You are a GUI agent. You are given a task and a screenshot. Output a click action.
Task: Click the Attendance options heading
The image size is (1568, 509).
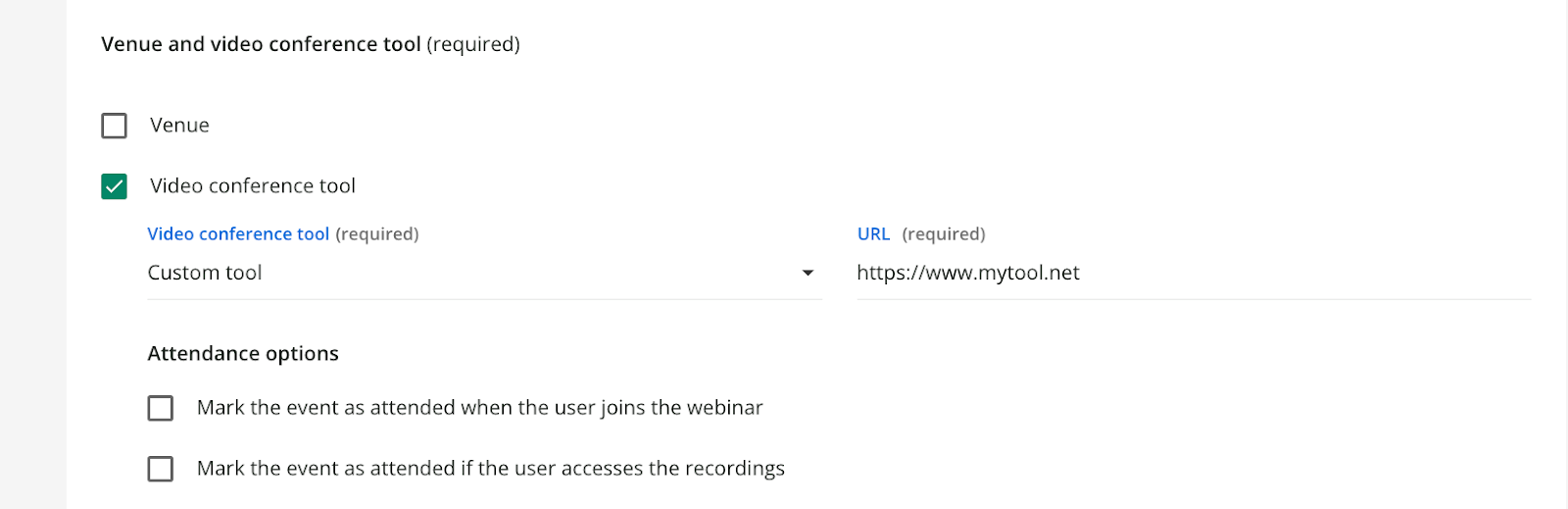243,354
